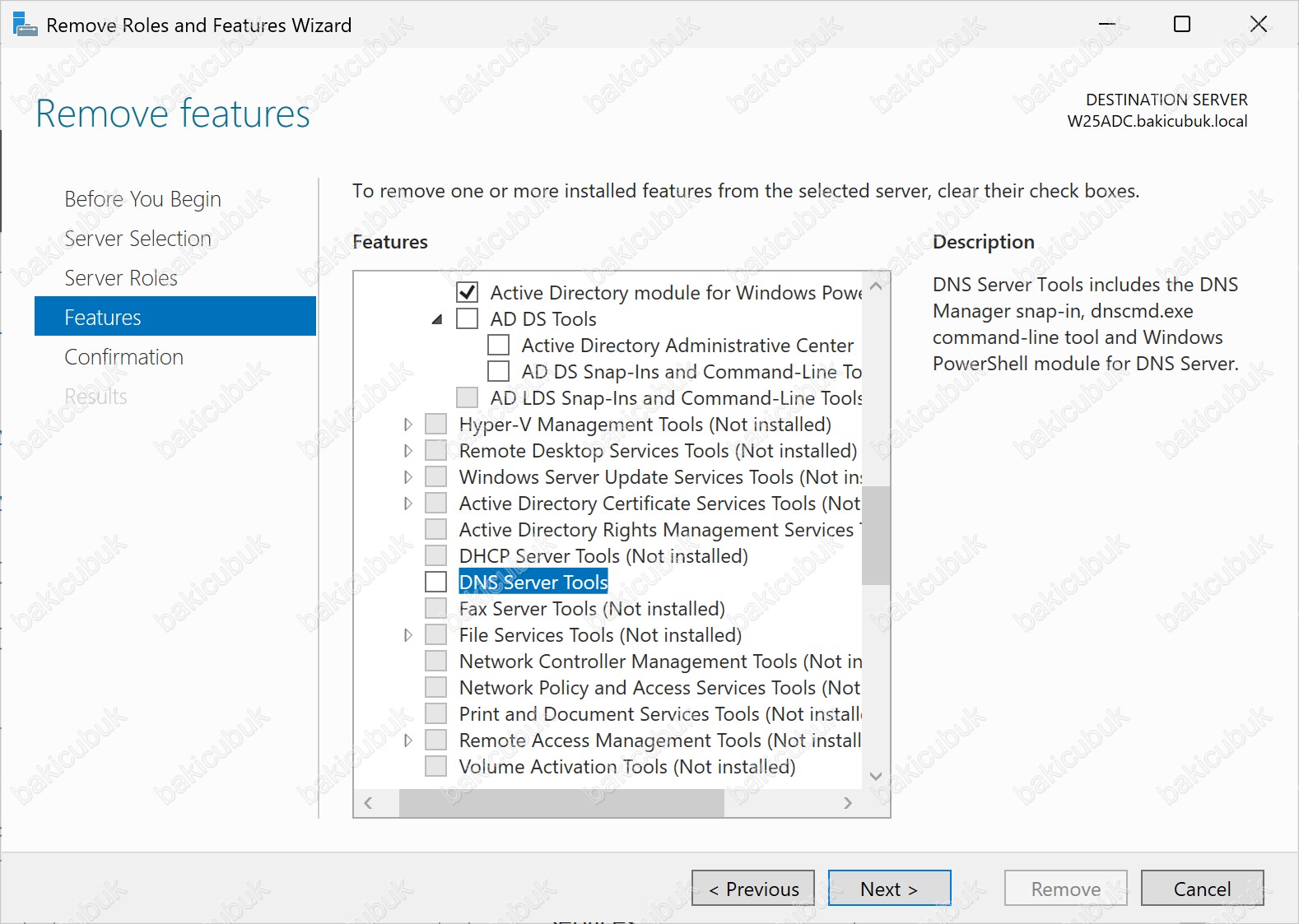1299x924 pixels.
Task: Click the wizard server icon in title bar
Action: point(25,25)
